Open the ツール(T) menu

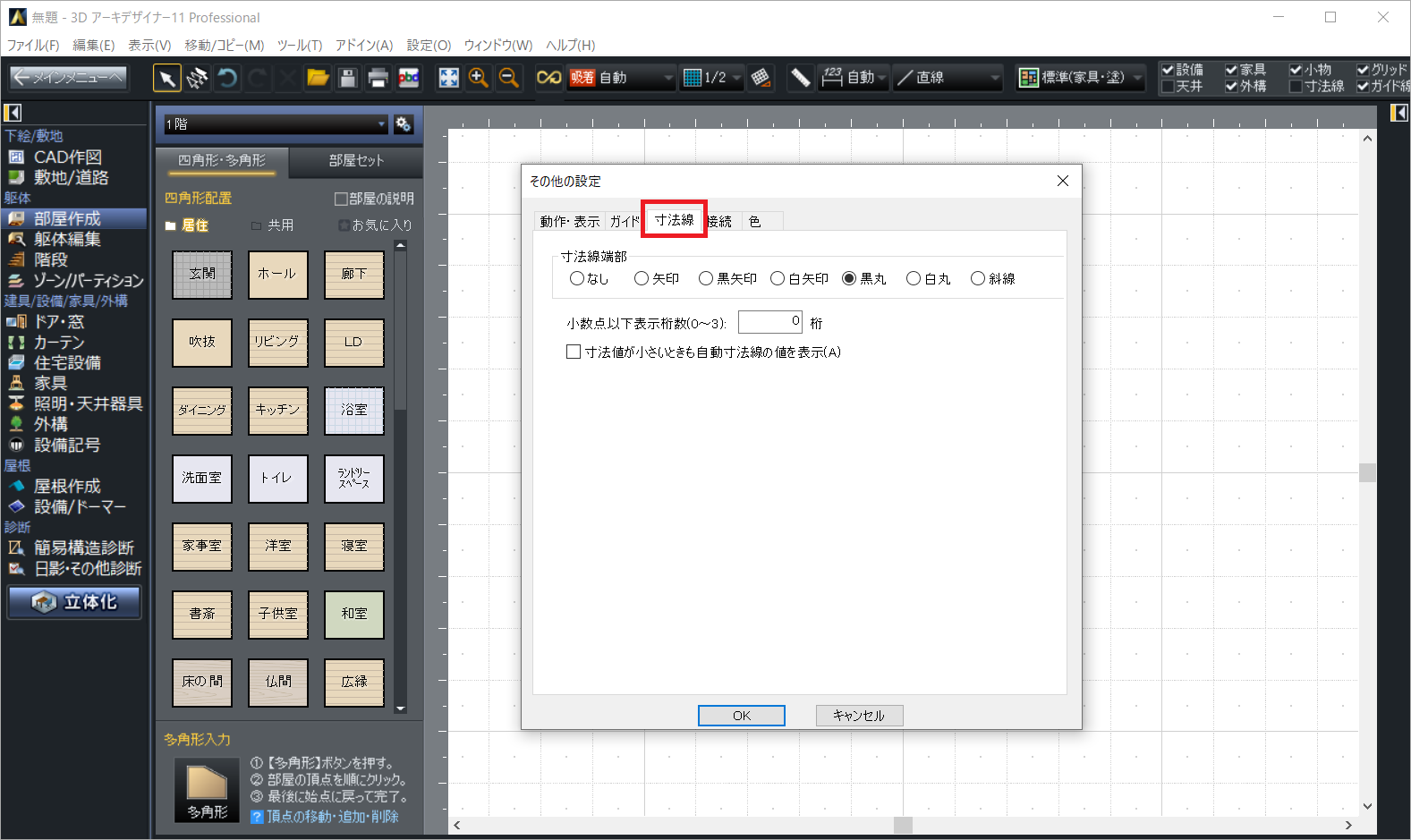tap(299, 45)
